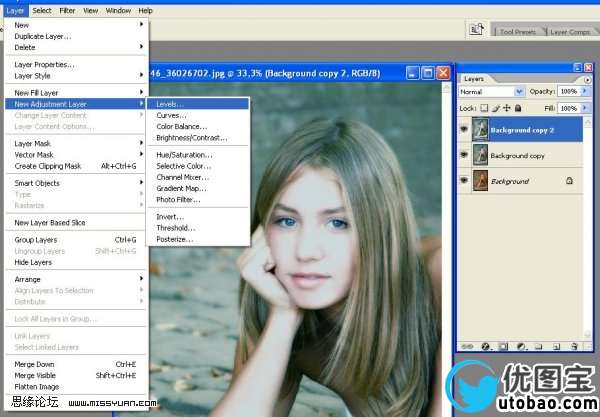The image size is (600, 417).
Task: Delete layer with the trash icon
Action: (574, 346)
